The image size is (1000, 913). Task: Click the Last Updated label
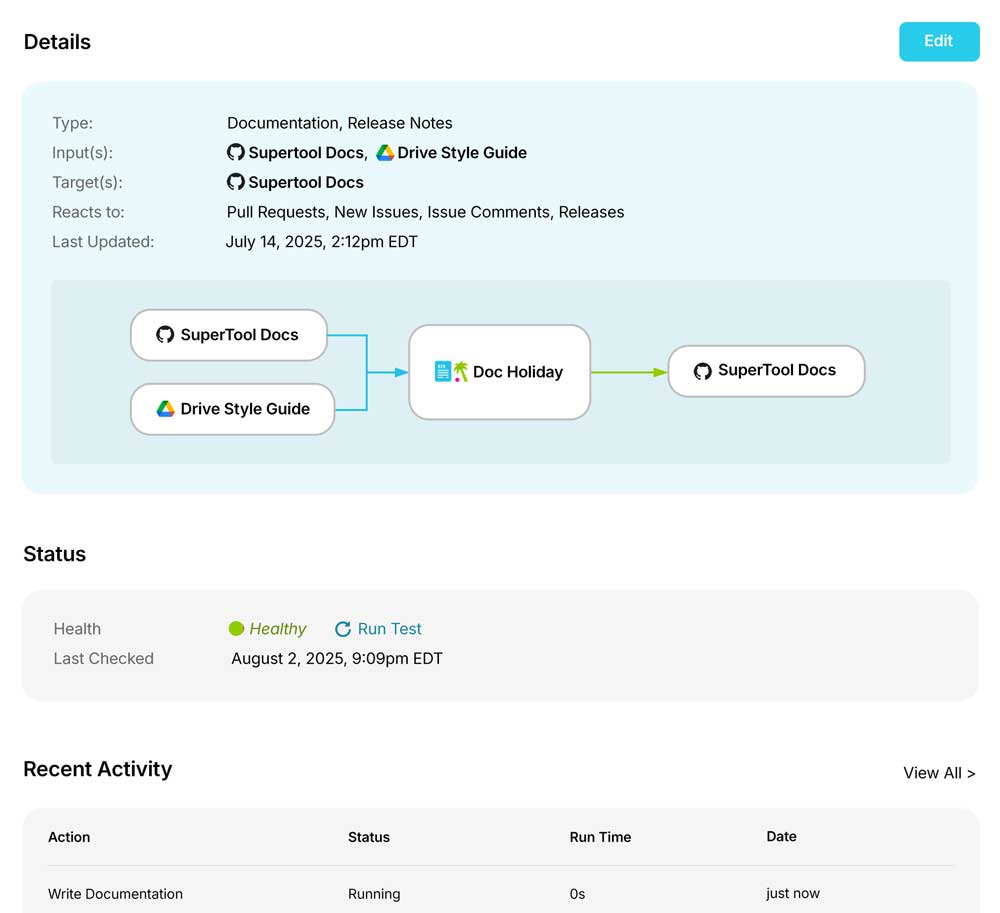tap(103, 242)
